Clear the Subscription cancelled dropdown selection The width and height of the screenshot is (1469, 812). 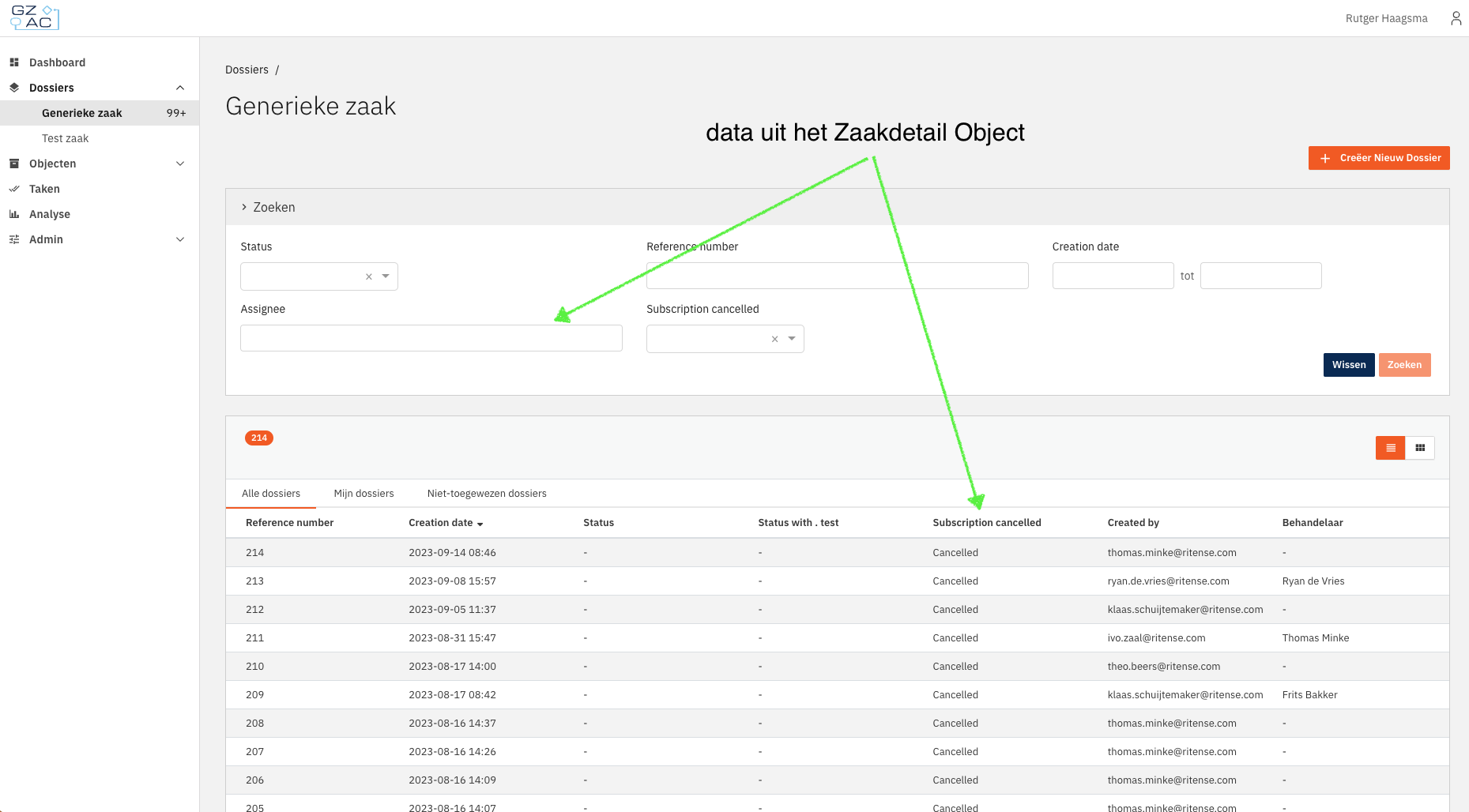point(775,339)
